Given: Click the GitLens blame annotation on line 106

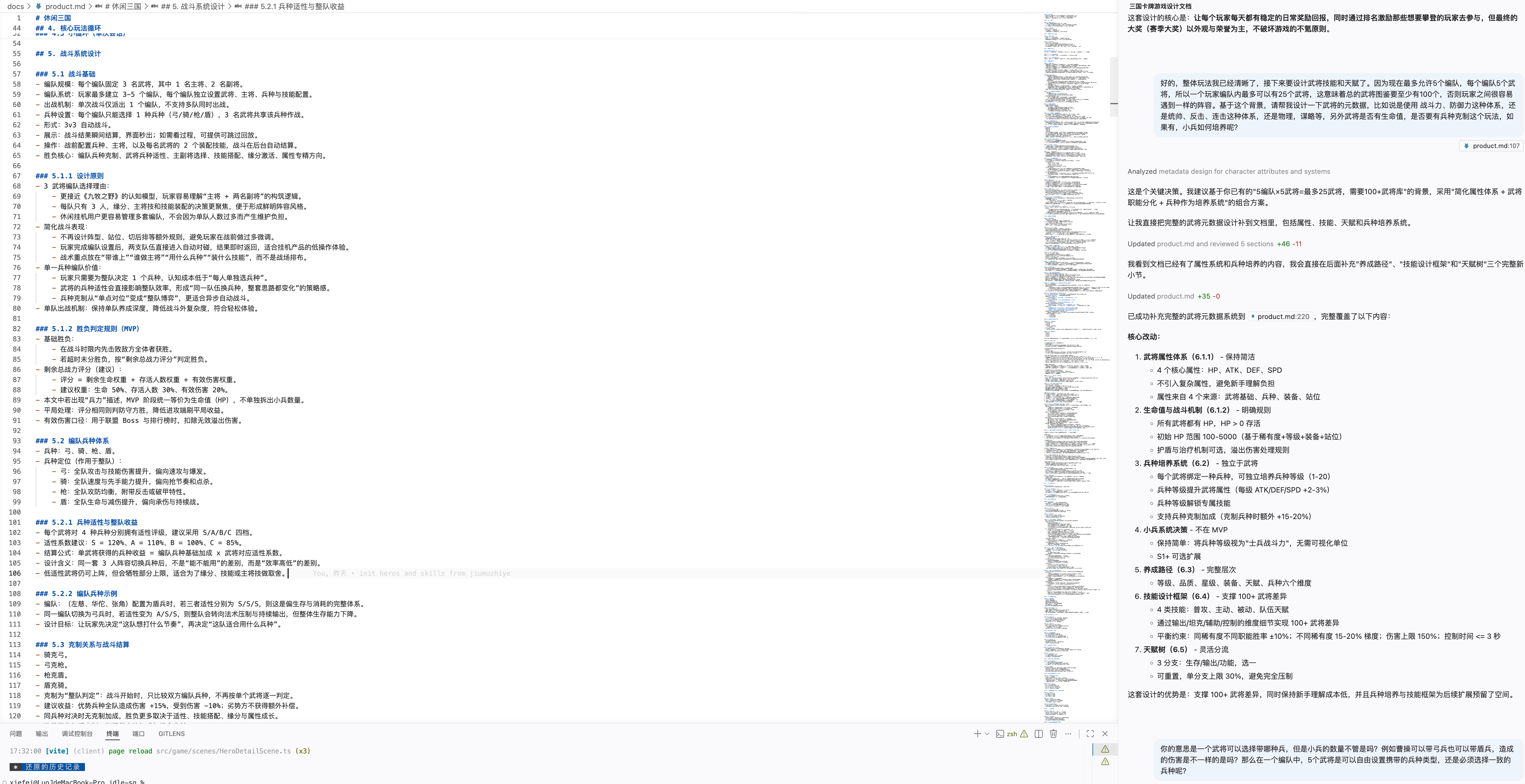Looking at the screenshot, I should [412, 574].
